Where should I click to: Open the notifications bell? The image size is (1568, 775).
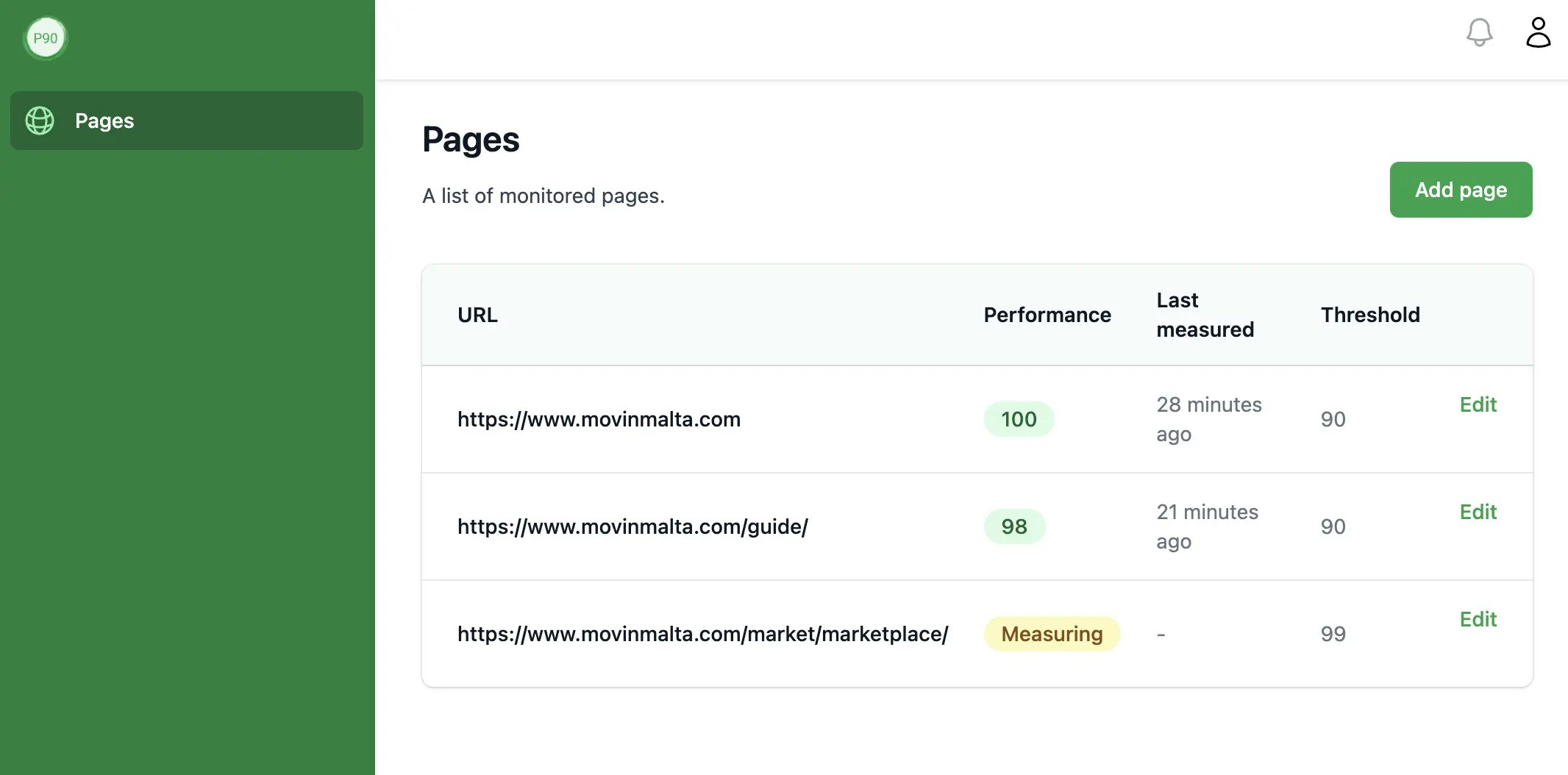coord(1479,33)
